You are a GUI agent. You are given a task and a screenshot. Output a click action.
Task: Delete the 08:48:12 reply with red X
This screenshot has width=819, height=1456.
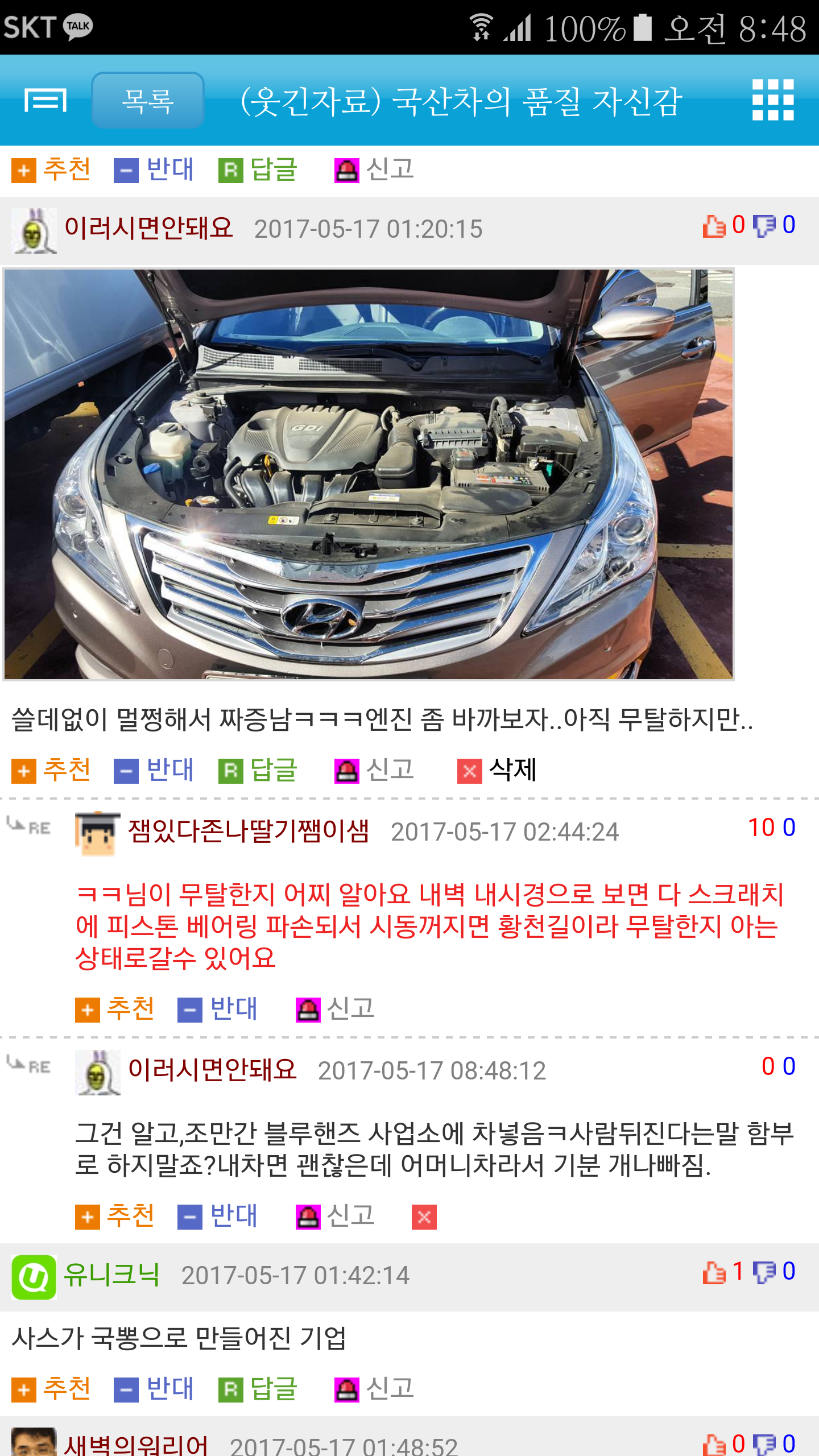coord(424,1217)
